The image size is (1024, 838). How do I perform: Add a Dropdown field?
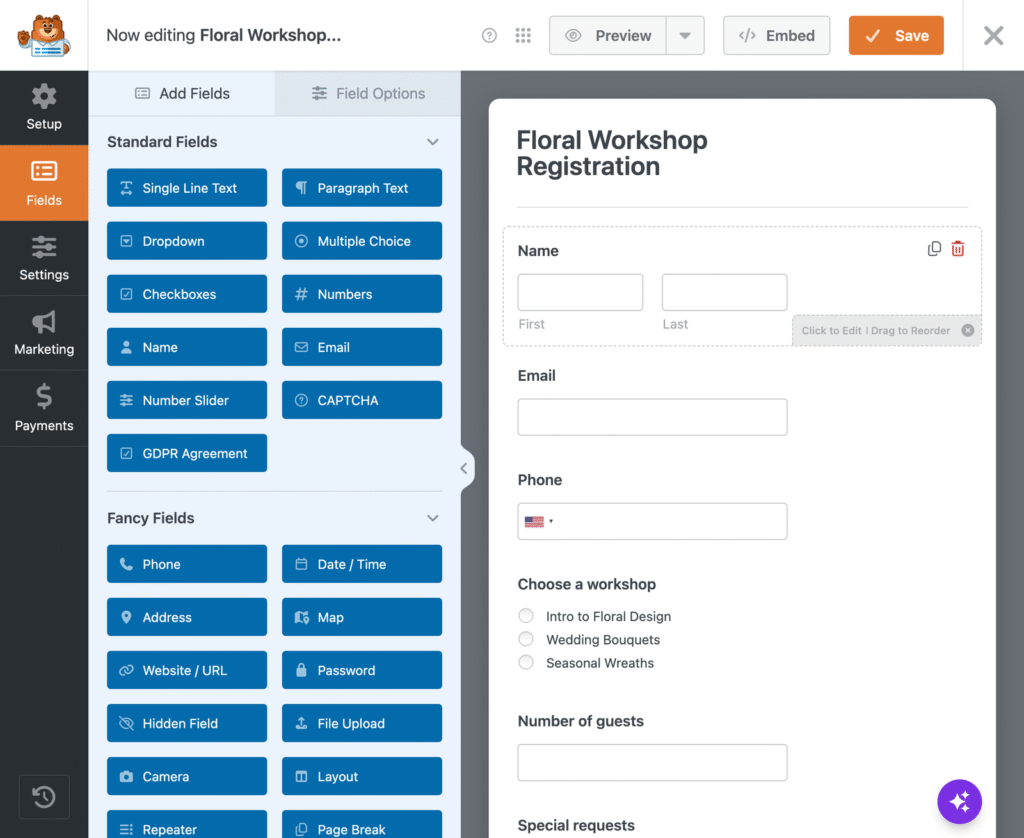[x=187, y=241]
